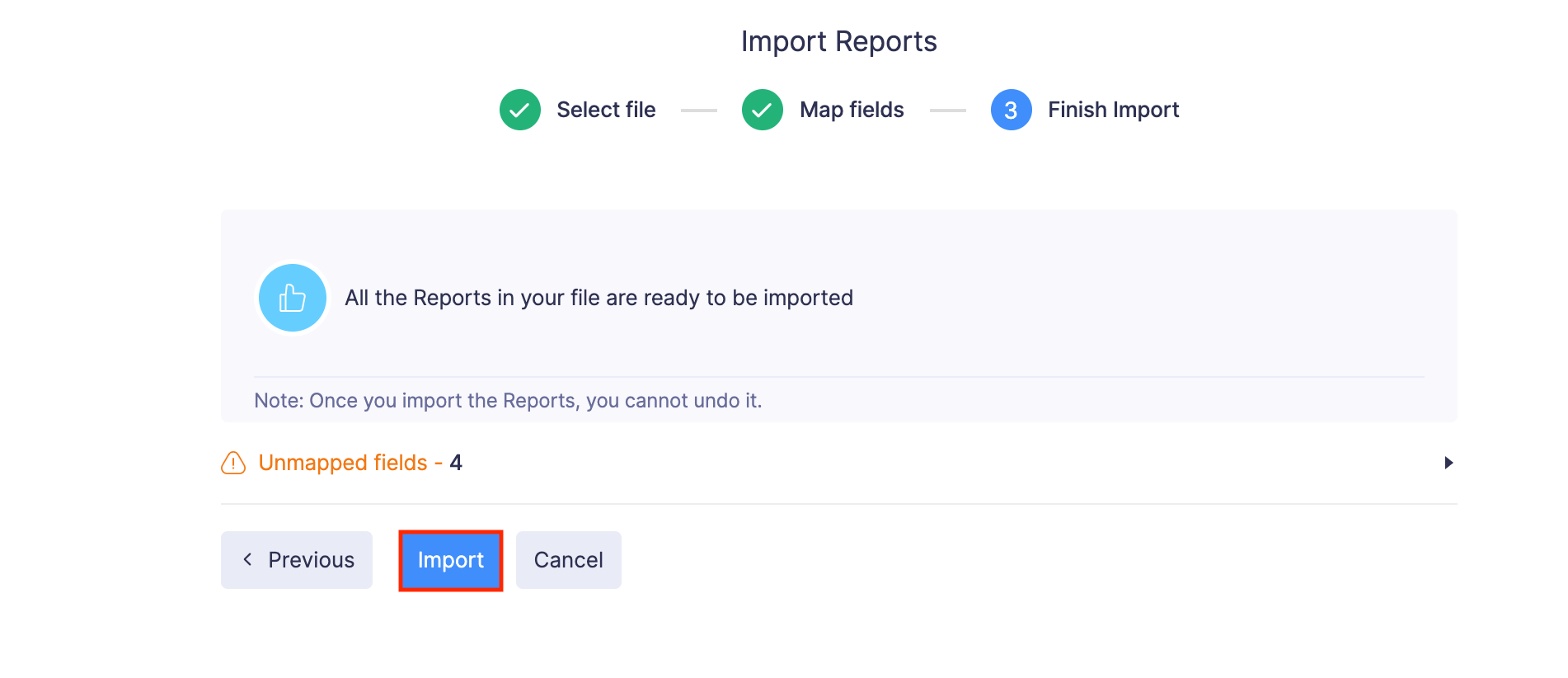Click the "Import Reports" heading
The height and width of the screenshot is (678, 1568).
click(838, 40)
